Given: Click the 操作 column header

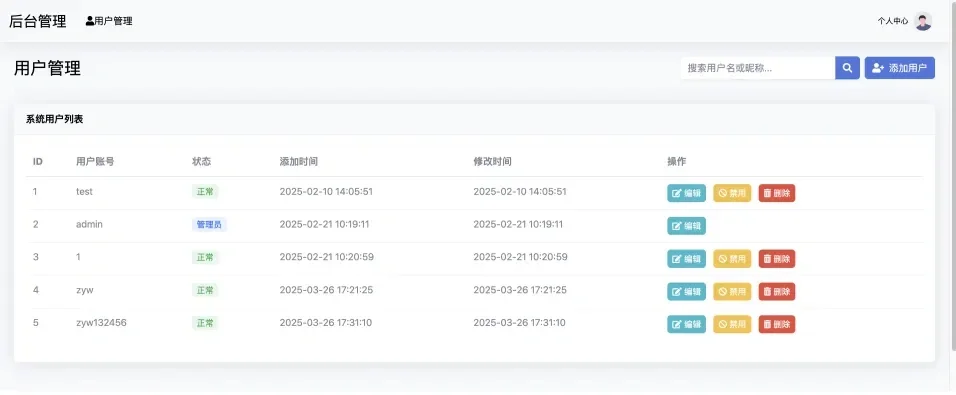Looking at the screenshot, I should click(677, 162).
